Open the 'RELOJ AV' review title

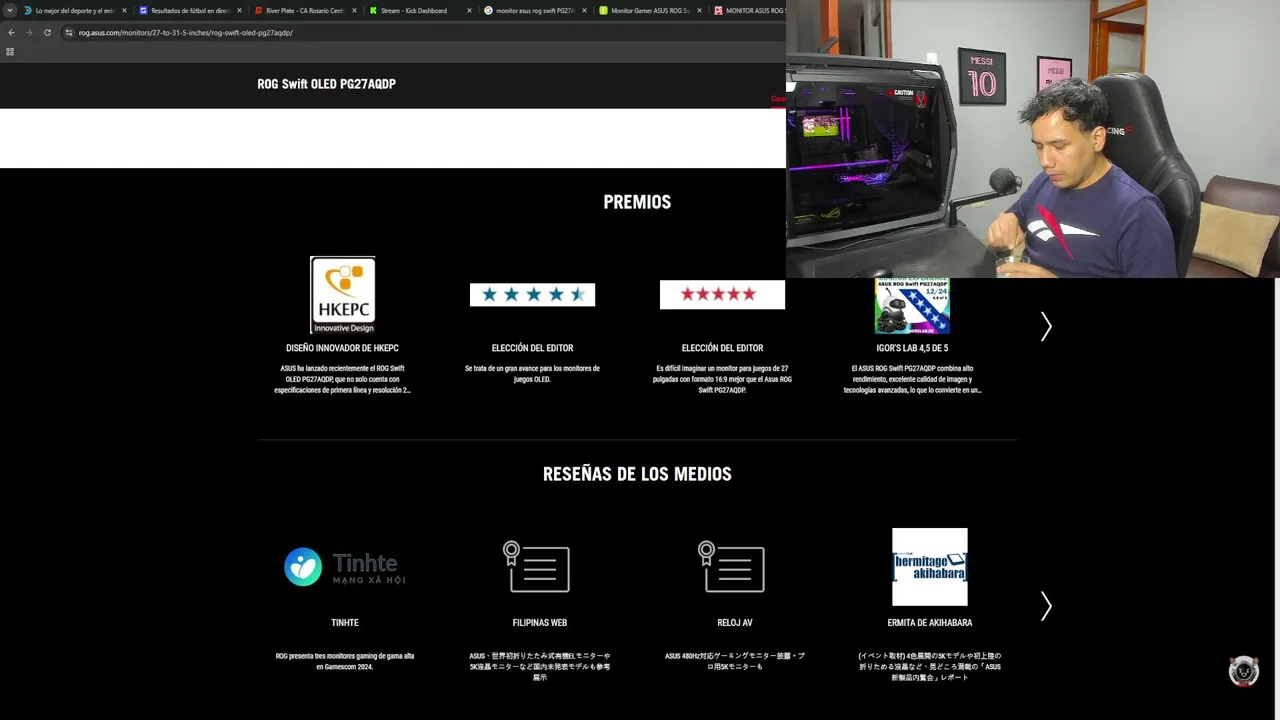[x=735, y=623]
